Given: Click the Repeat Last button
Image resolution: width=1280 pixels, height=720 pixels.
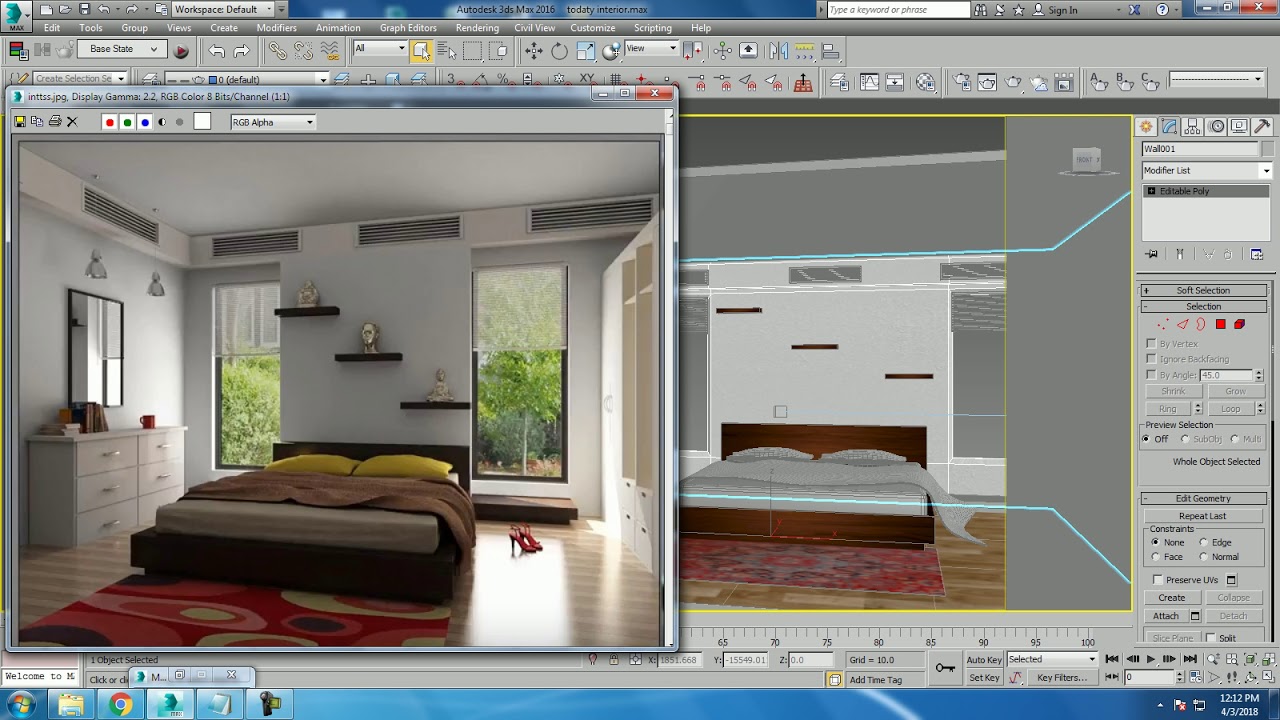Looking at the screenshot, I should click(1202, 516).
